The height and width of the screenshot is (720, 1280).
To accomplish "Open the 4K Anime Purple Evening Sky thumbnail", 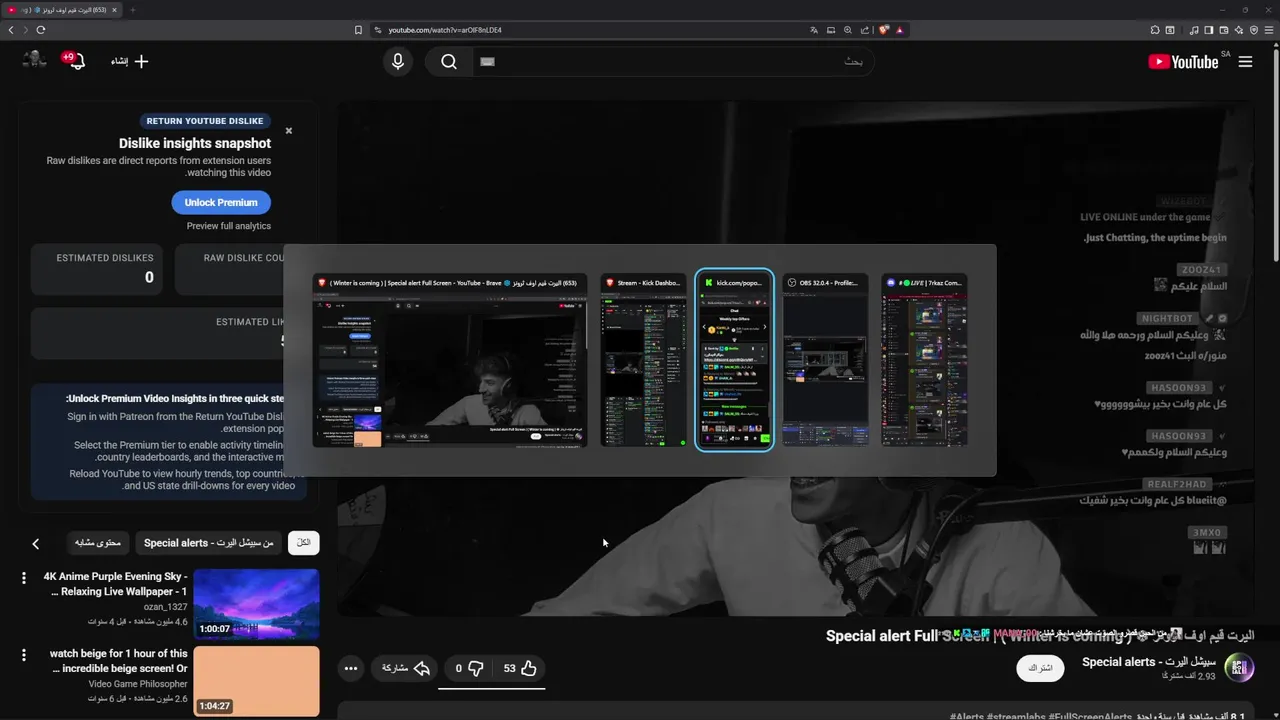I will (x=256, y=604).
